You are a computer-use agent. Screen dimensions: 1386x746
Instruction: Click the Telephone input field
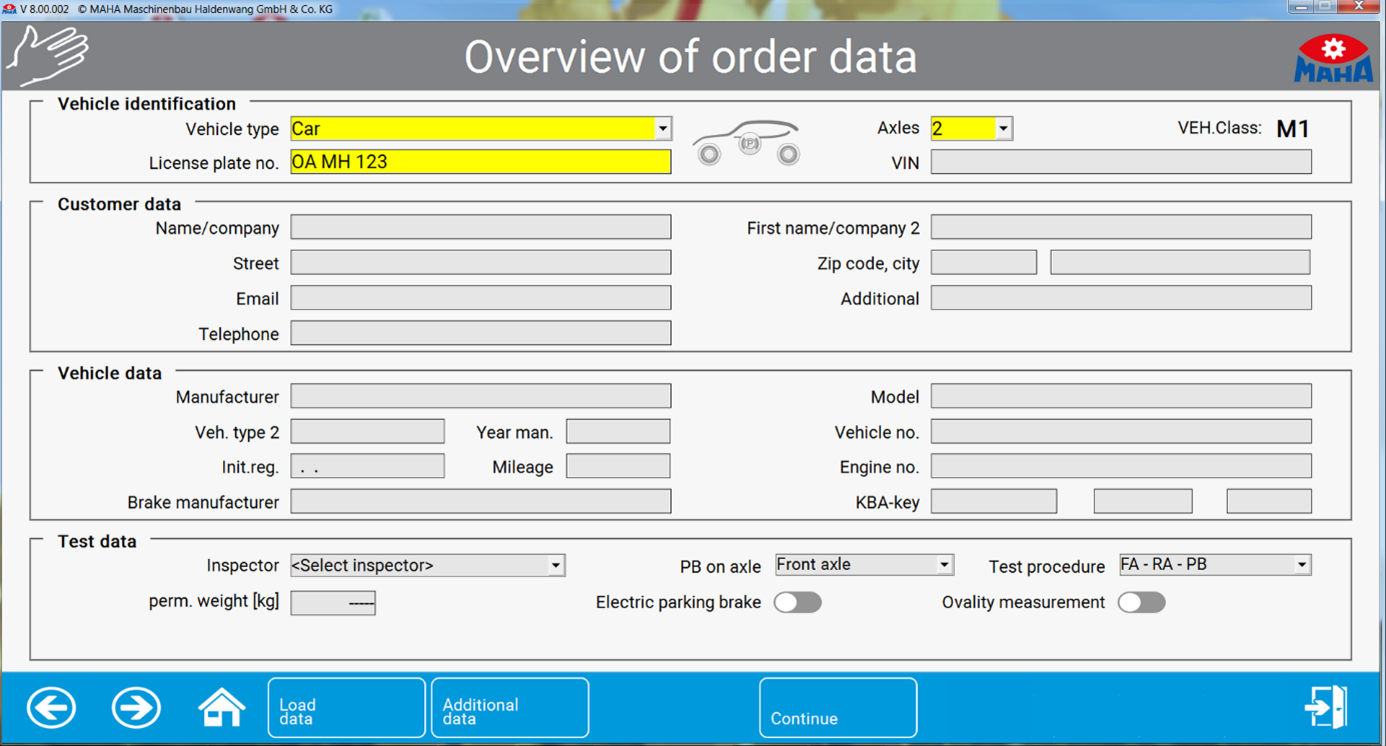tap(481, 333)
